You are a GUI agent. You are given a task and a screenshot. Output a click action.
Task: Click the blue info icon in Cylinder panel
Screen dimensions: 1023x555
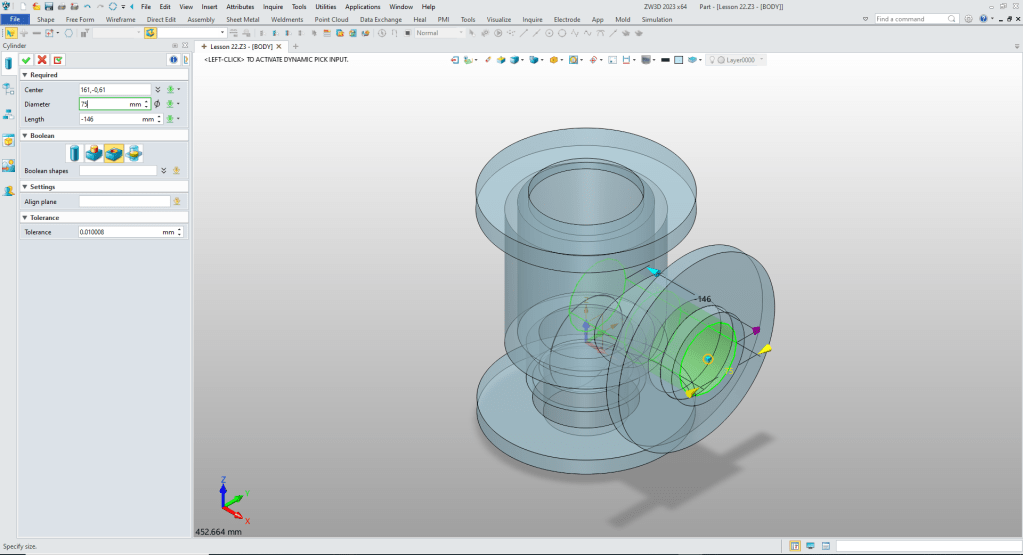tap(172, 60)
